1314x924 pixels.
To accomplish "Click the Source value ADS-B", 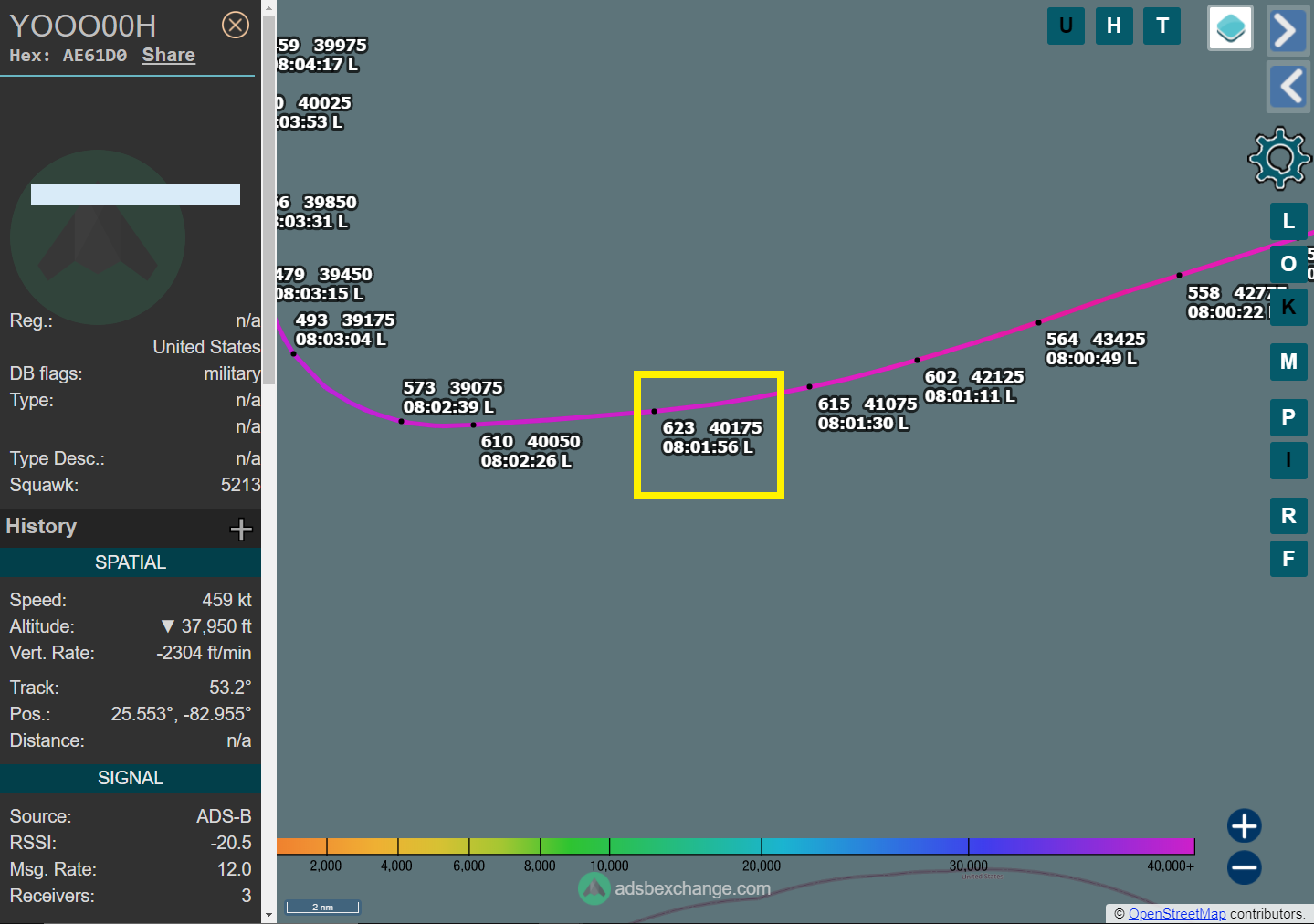I will click(x=224, y=816).
